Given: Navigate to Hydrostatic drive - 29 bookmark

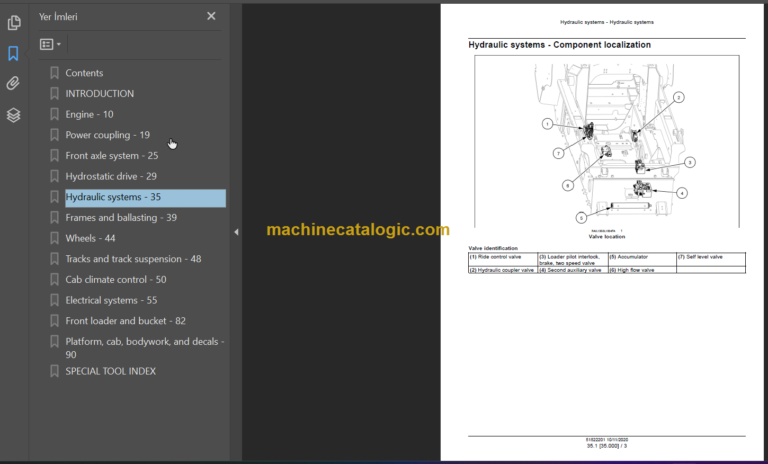Looking at the screenshot, I should 111,176.
